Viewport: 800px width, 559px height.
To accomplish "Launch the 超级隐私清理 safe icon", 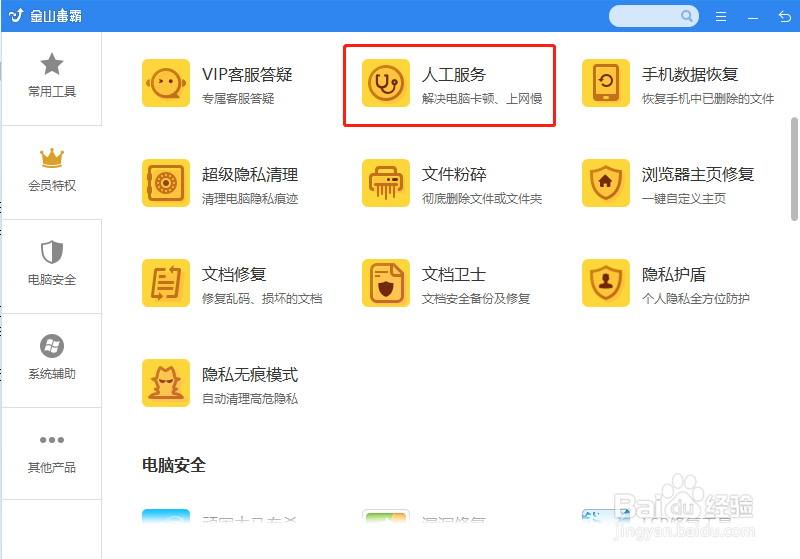I will 166,183.
